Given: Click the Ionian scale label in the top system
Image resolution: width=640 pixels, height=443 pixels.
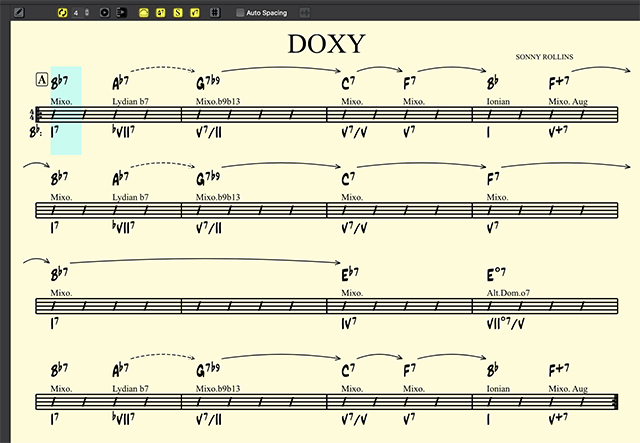Looking at the screenshot, I should pos(498,101).
